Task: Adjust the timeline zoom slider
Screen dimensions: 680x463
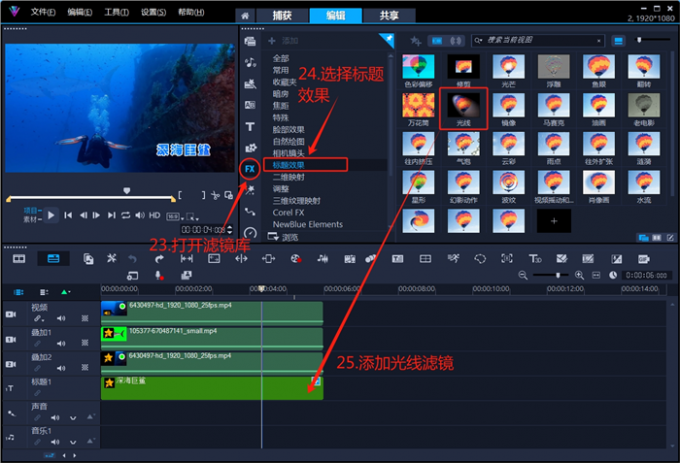Action: click(x=558, y=275)
